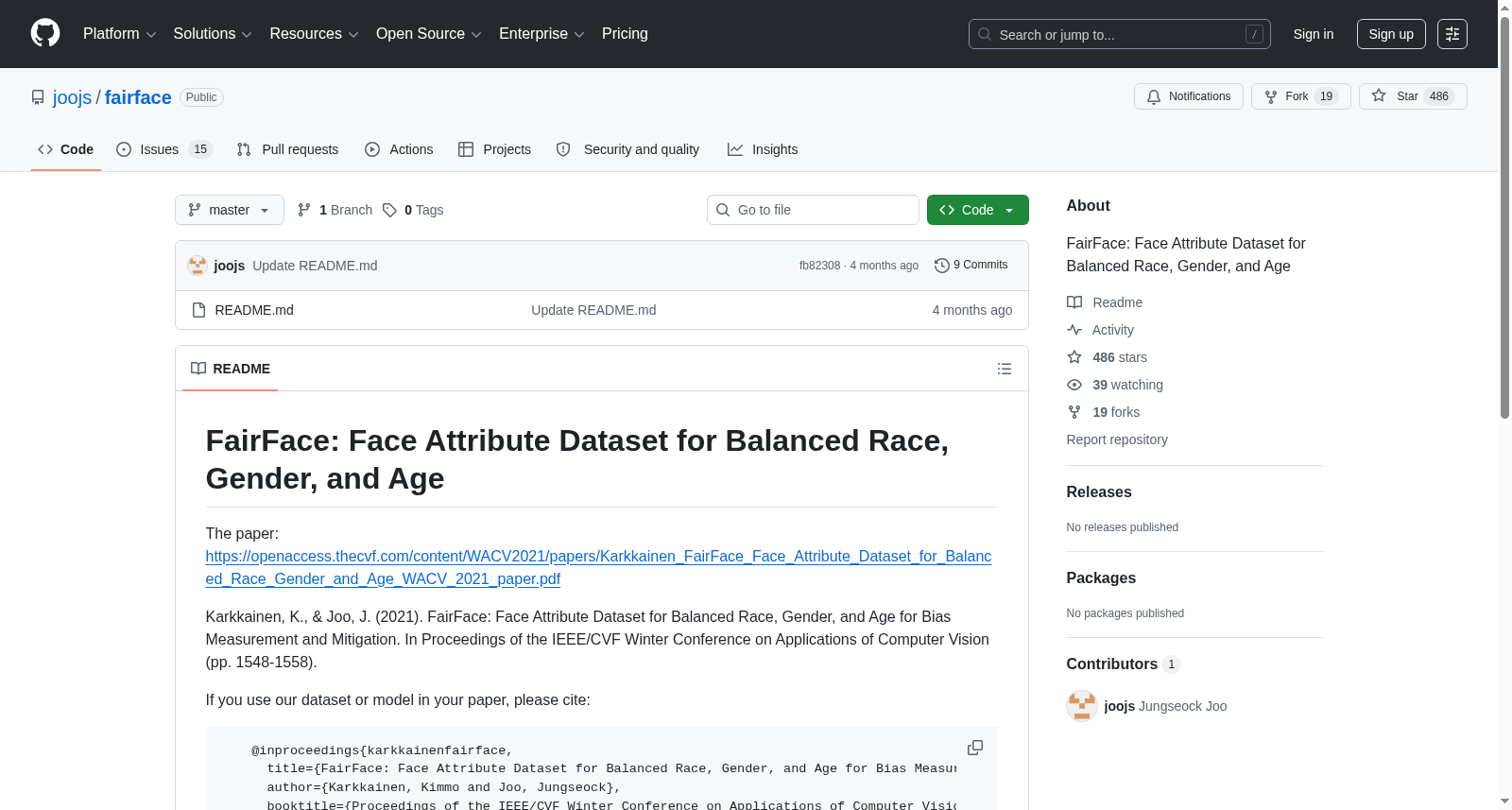Expand the Platform menu
Screen dimensions: 1512x810
119,34
